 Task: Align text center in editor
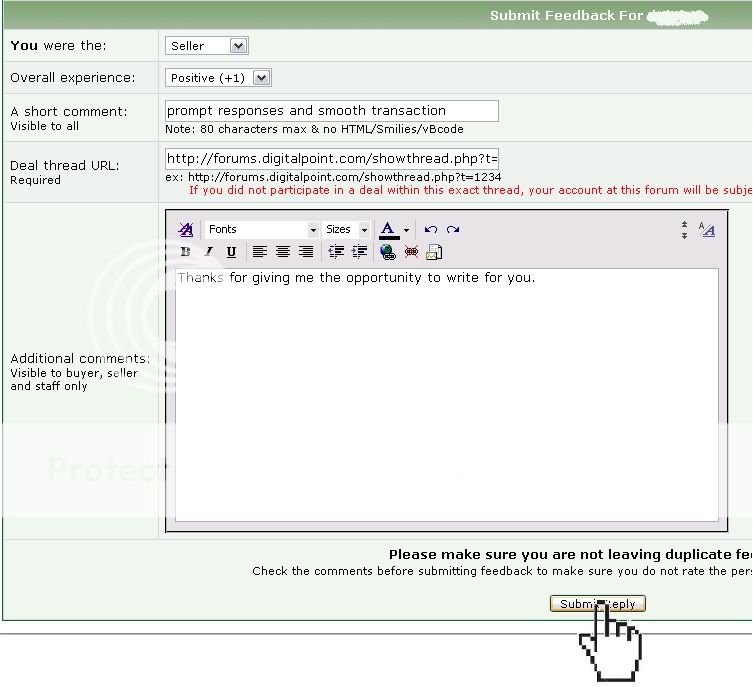pyautogui.click(x=283, y=252)
